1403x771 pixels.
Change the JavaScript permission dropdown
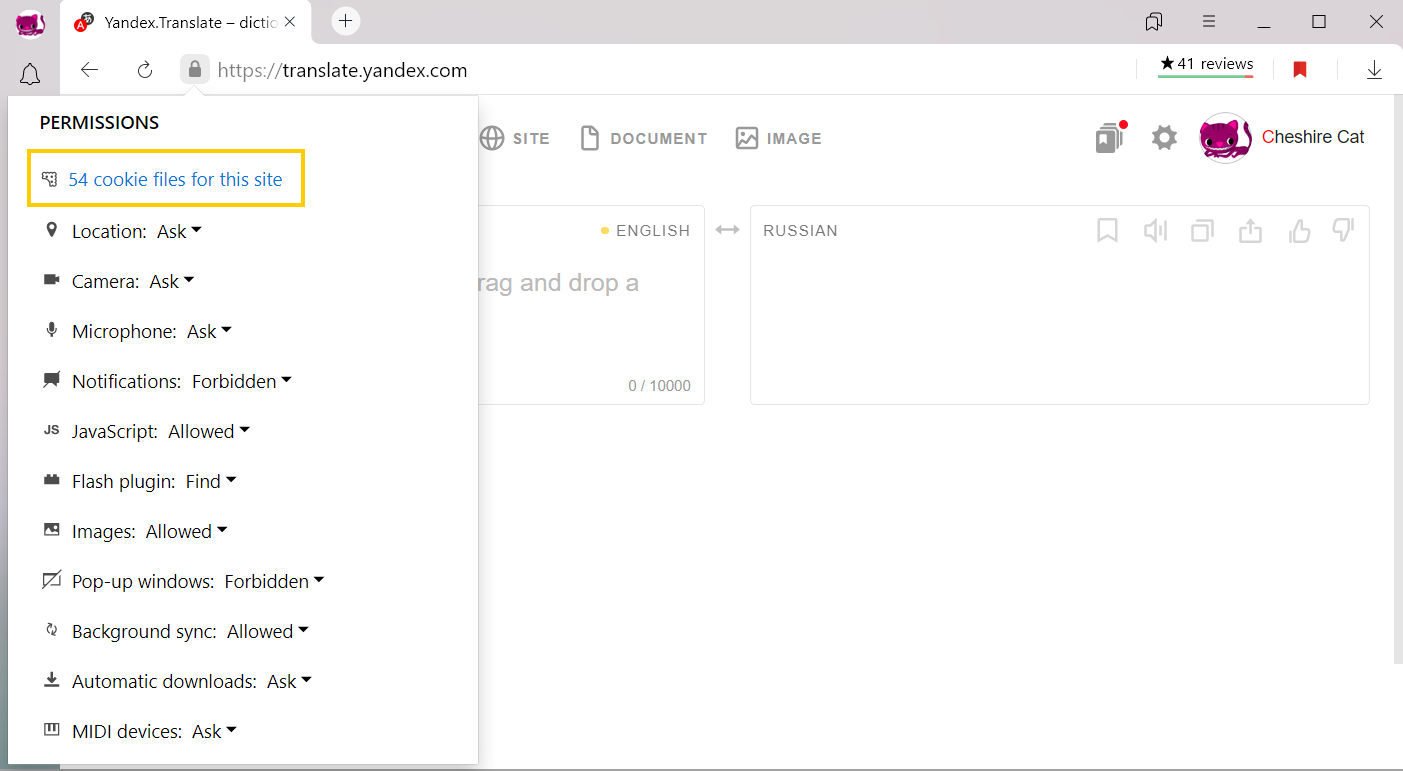(209, 431)
